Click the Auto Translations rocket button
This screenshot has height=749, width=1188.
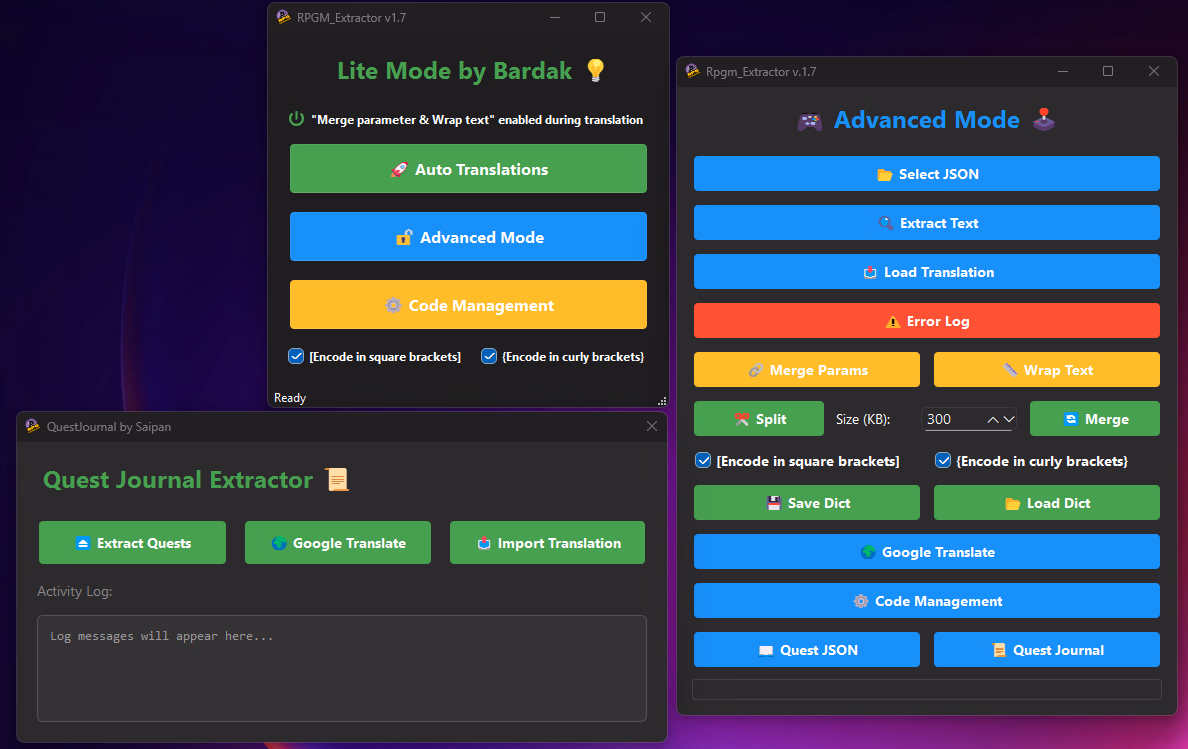468,169
